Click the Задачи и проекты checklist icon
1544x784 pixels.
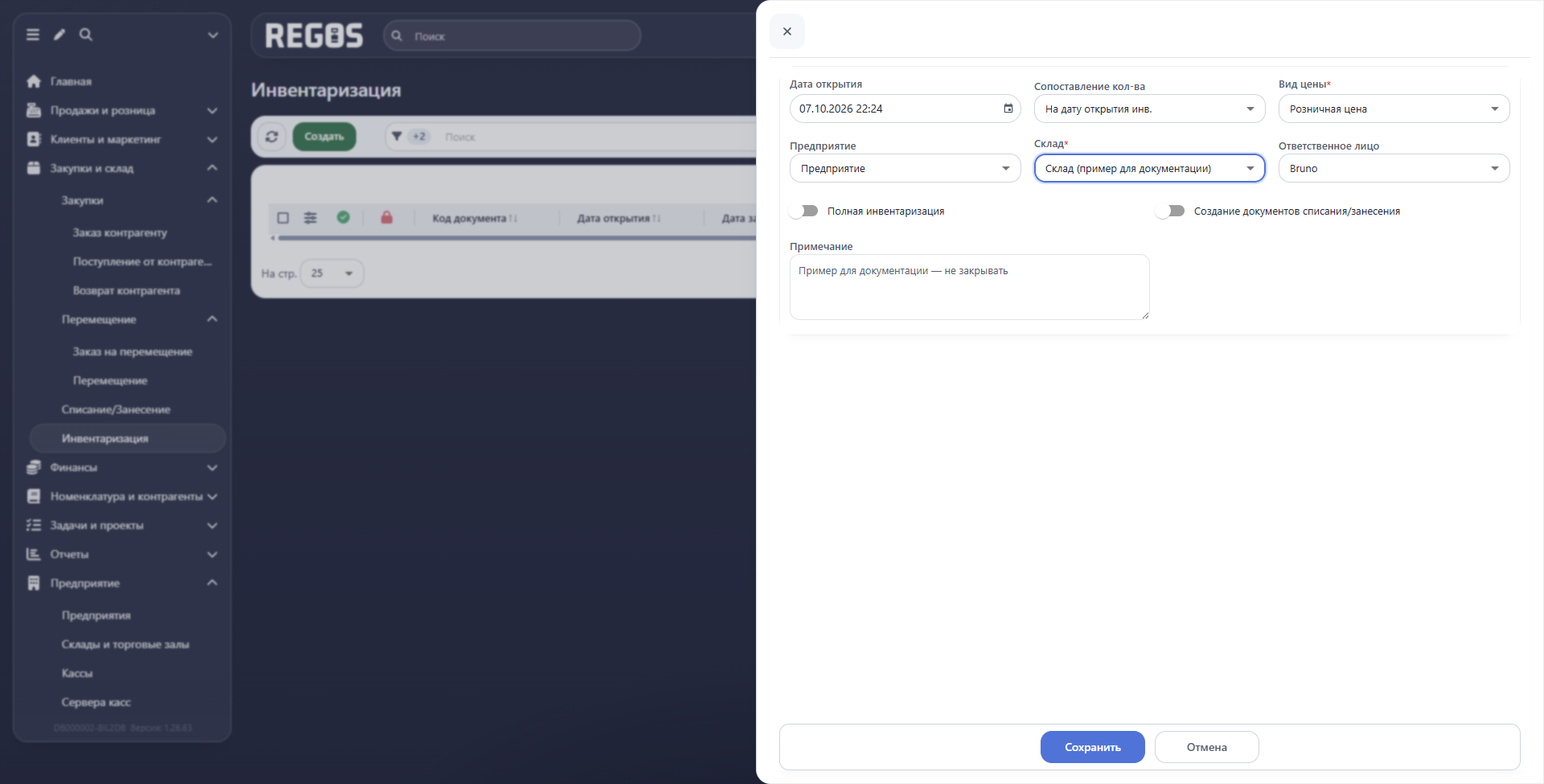(34, 525)
